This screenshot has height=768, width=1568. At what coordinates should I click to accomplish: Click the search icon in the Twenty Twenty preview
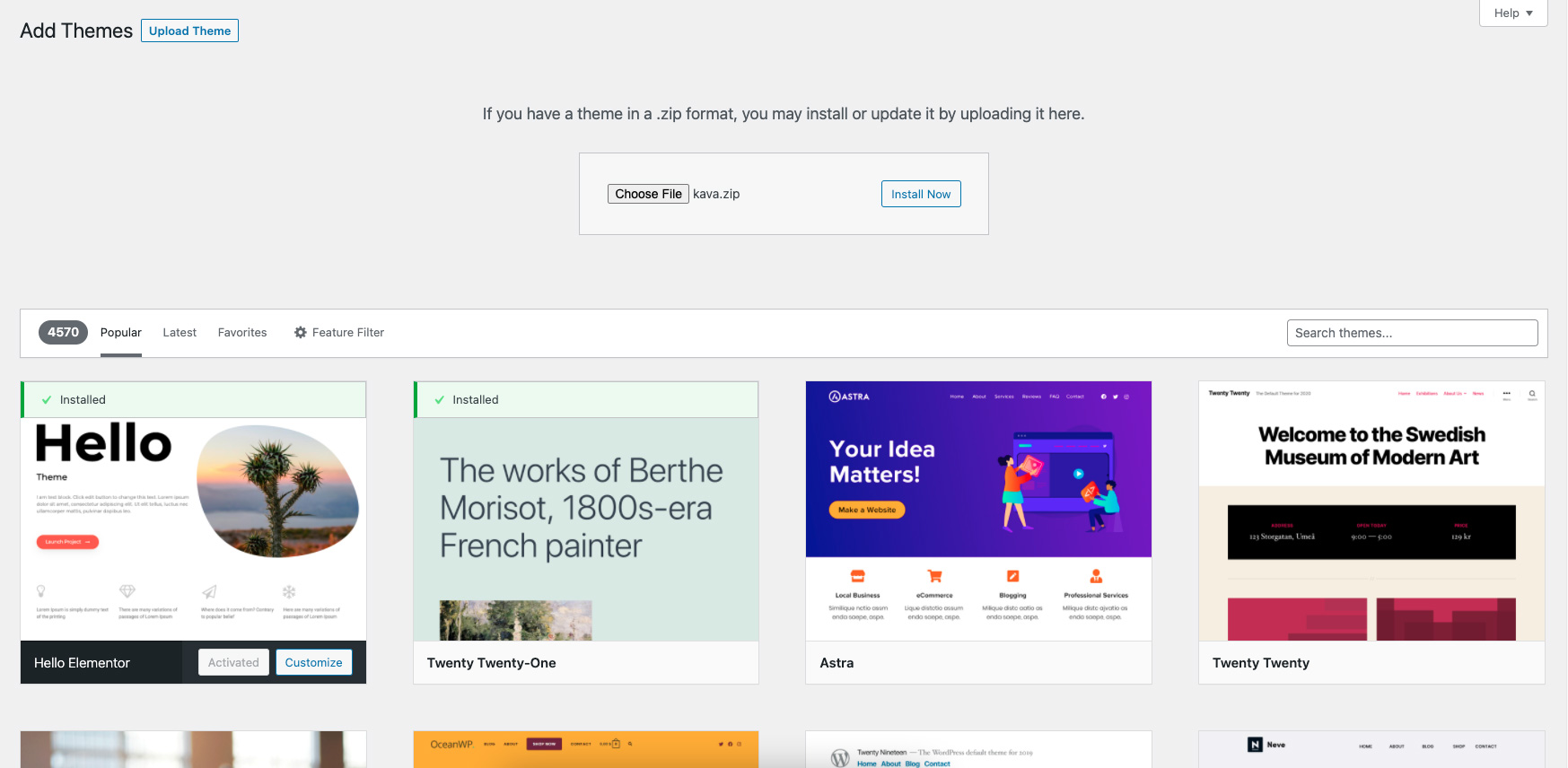tap(1532, 394)
